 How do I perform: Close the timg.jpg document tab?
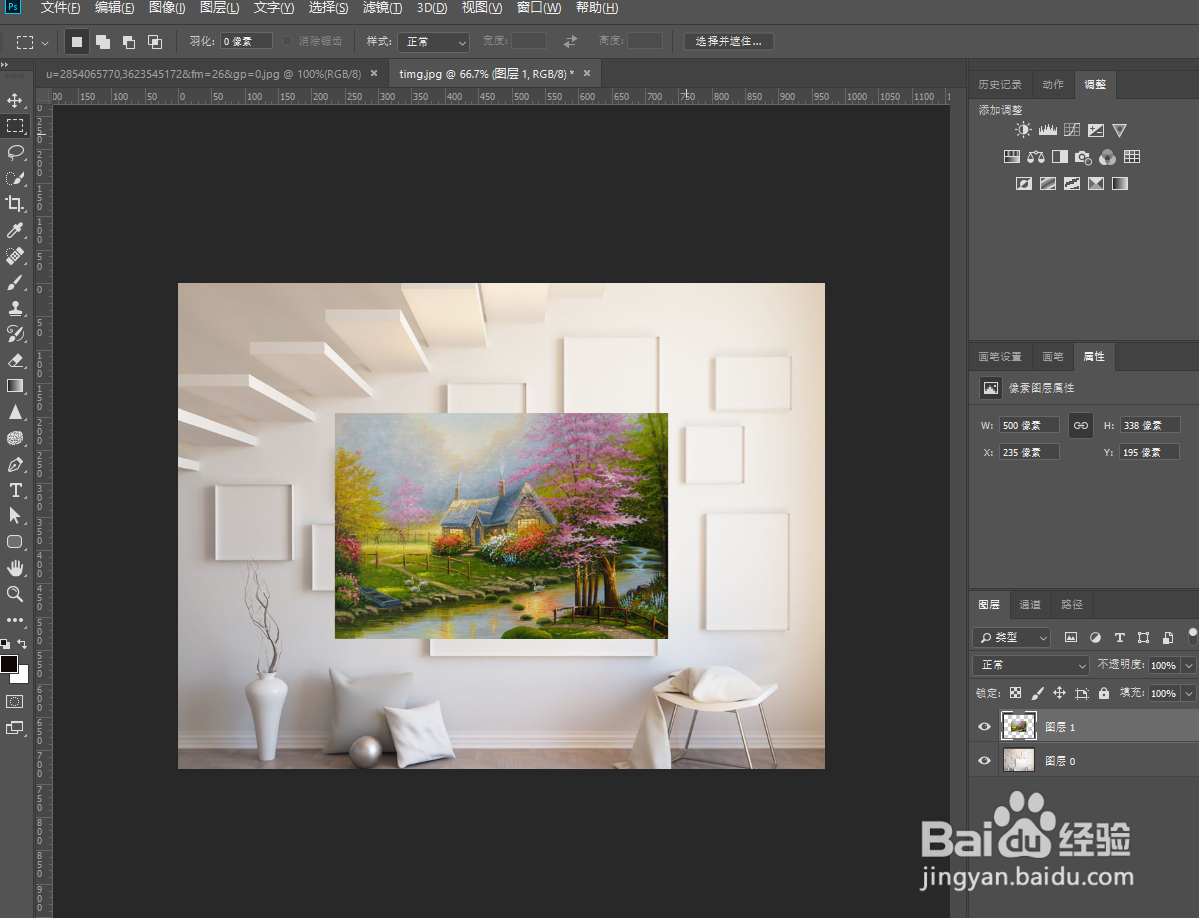(587, 73)
